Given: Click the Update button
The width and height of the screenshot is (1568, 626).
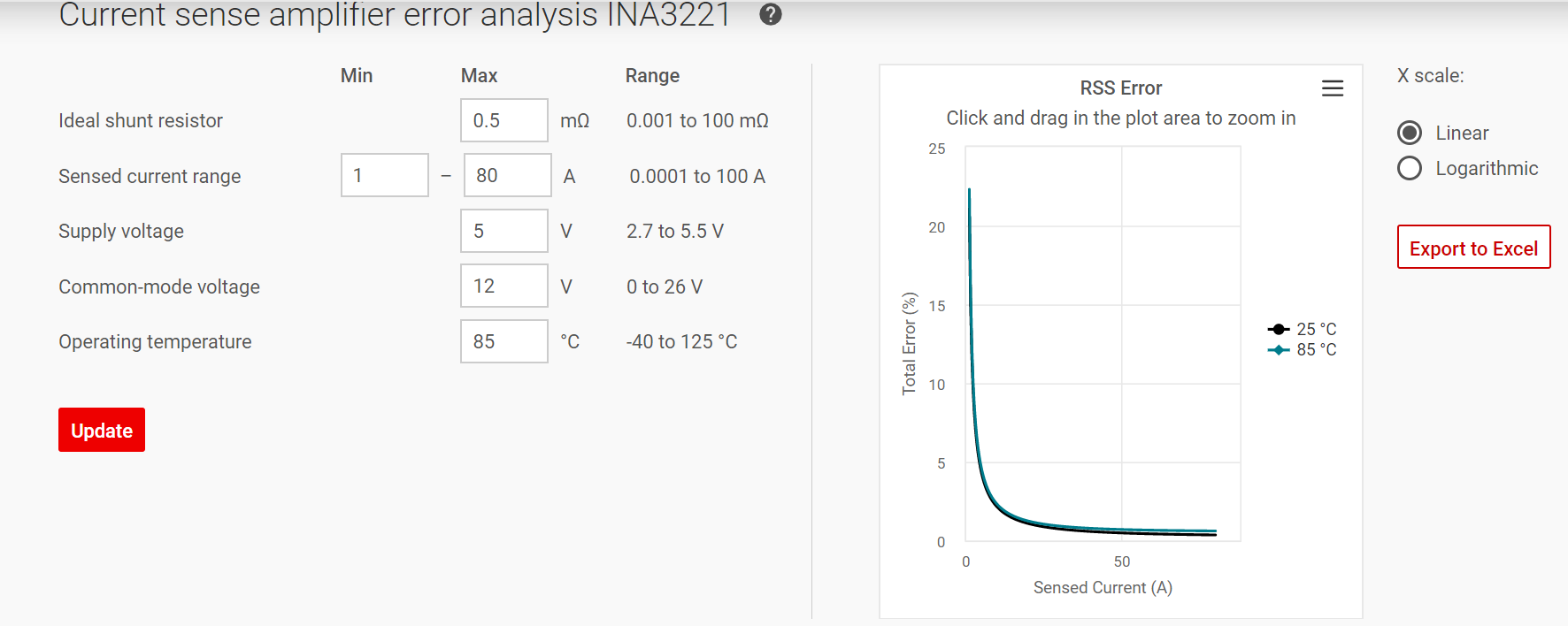Looking at the screenshot, I should point(102,430).
